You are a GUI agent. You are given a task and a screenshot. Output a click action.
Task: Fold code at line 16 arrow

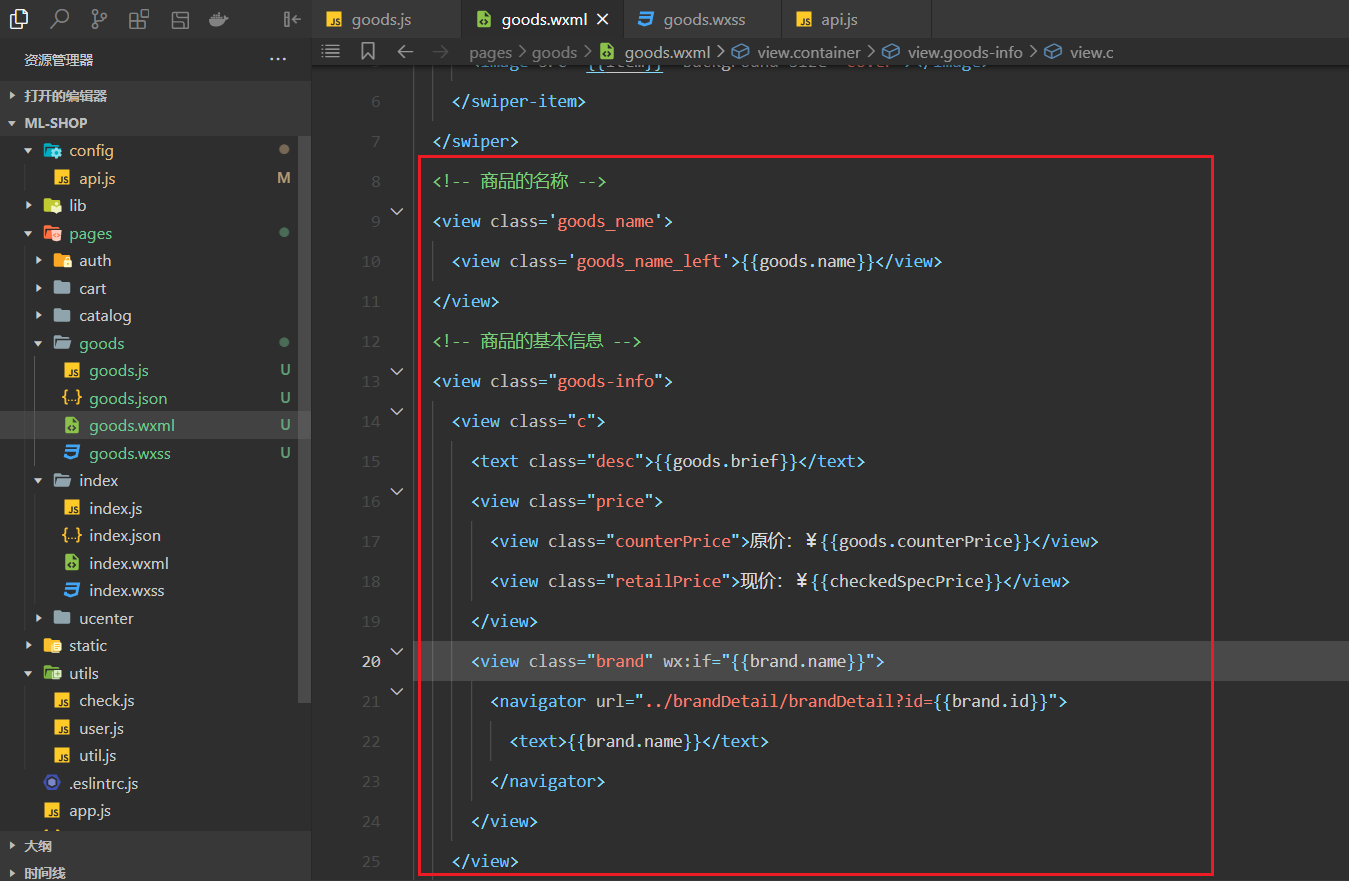pyautogui.click(x=397, y=491)
